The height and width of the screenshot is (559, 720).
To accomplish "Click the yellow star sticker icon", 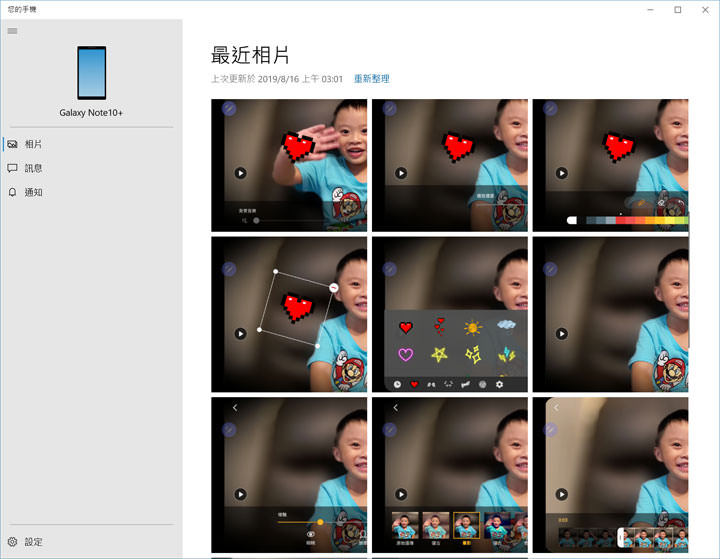I will tap(438, 354).
